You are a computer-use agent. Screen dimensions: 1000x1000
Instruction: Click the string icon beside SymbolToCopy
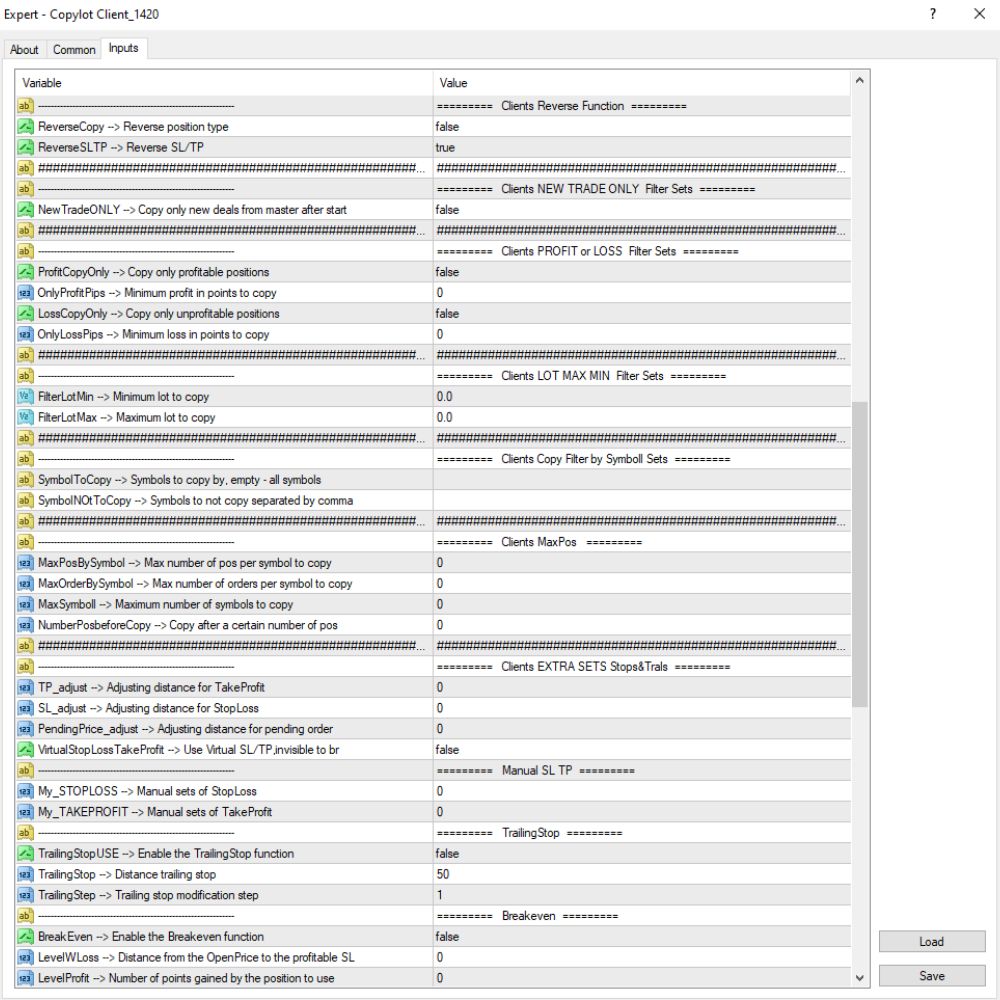(25, 480)
